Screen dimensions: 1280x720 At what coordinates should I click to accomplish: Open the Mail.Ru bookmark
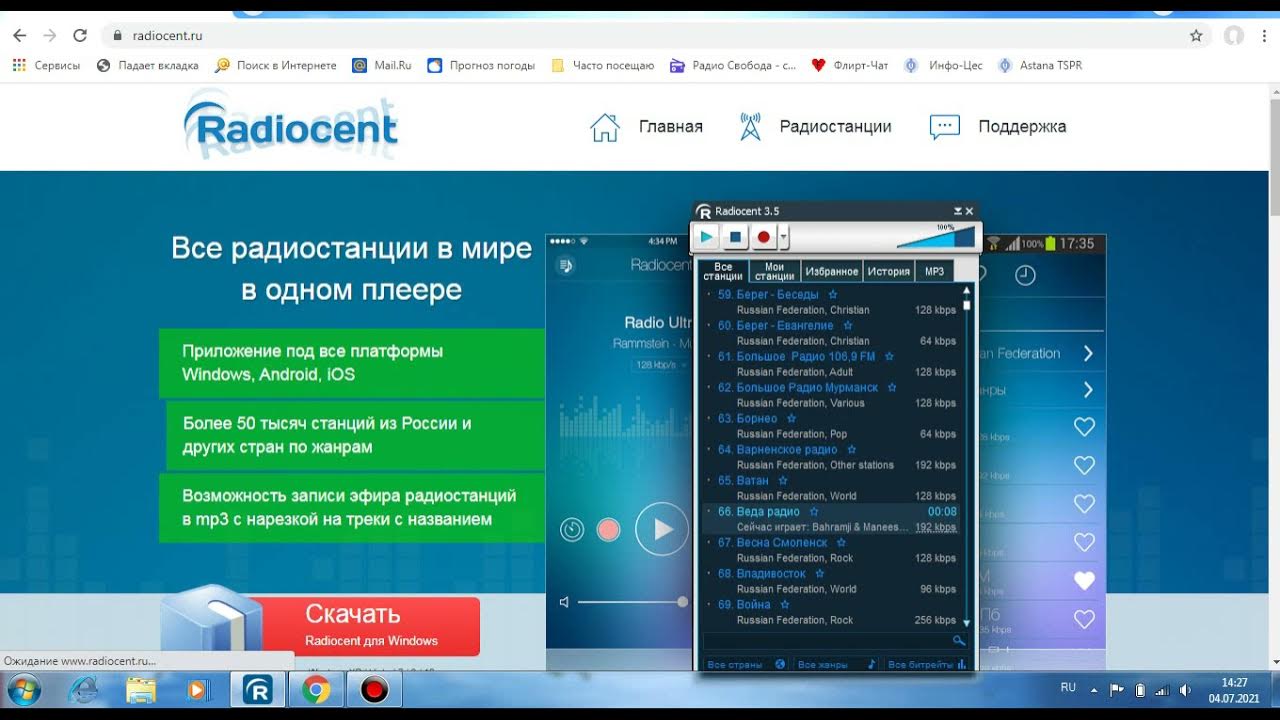tap(382, 65)
